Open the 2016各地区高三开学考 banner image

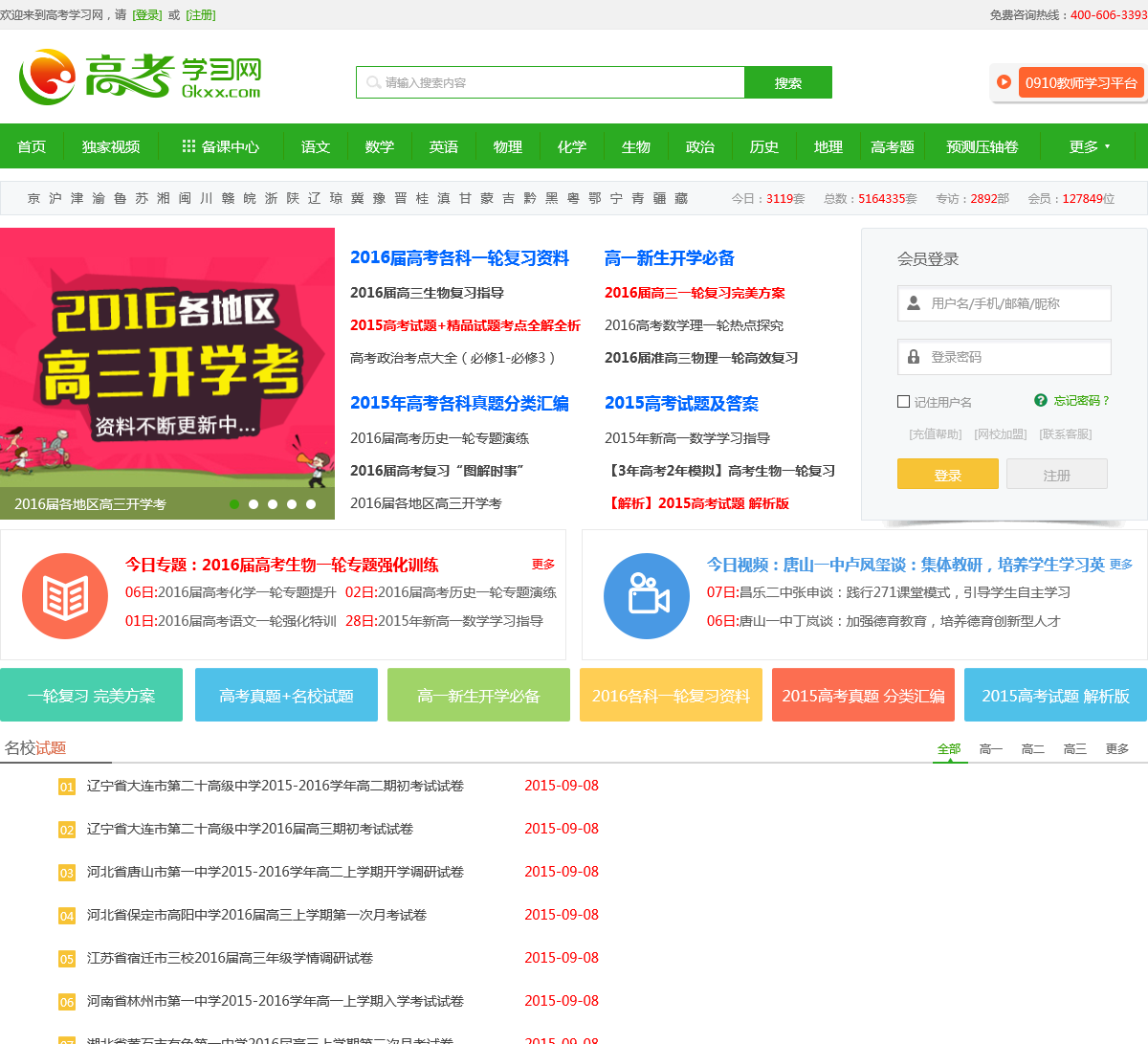(x=167, y=373)
